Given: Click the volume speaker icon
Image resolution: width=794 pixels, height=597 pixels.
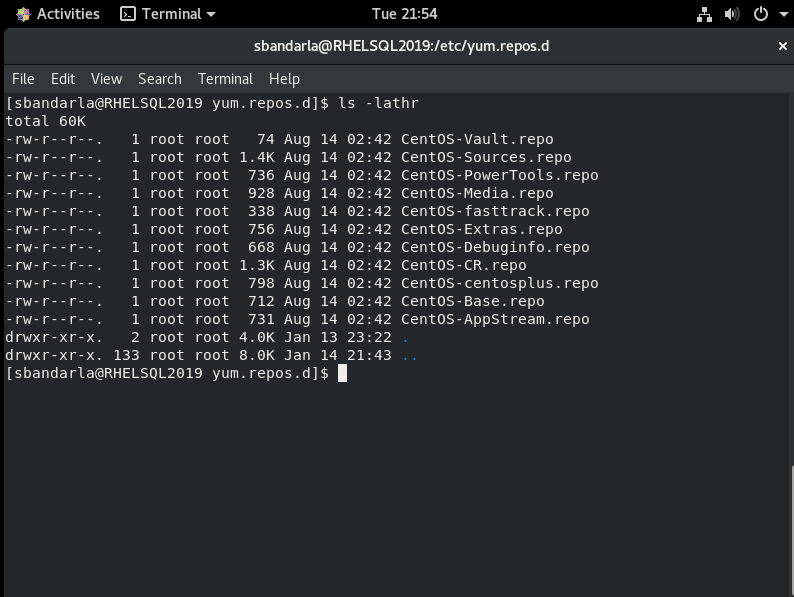Looking at the screenshot, I should (x=731, y=14).
